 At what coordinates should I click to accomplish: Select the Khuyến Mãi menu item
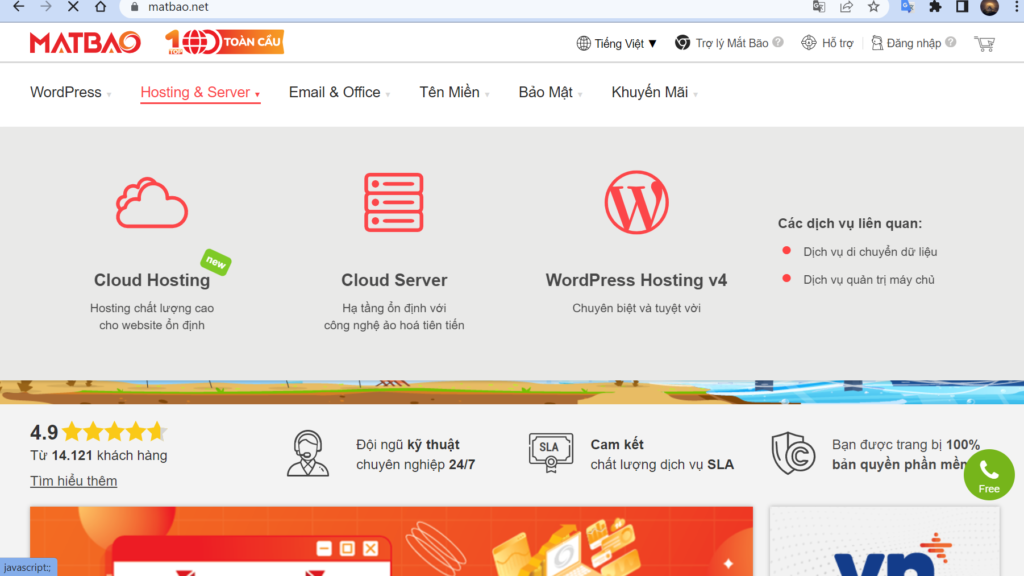[648, 91]
